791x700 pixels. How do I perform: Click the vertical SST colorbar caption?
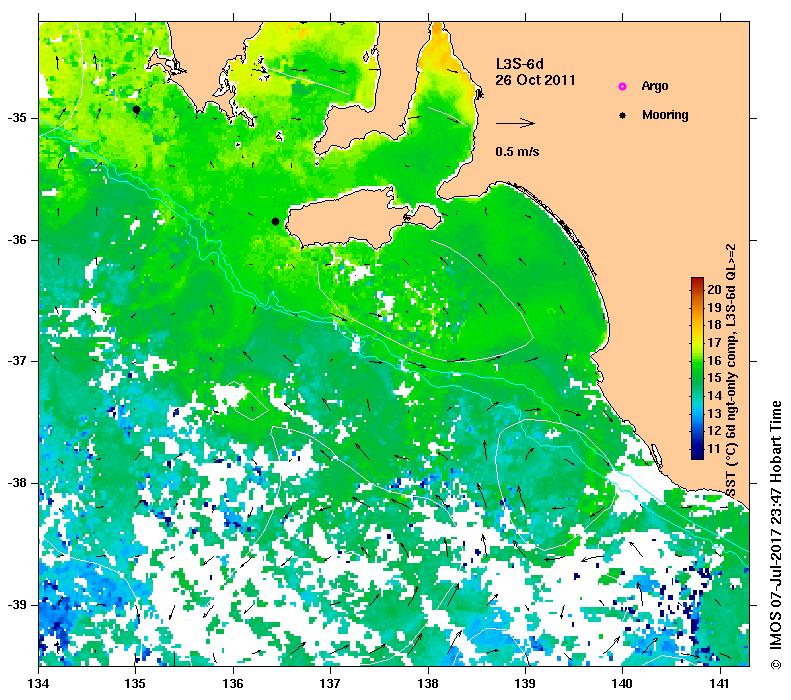click(x=731, y=370)
